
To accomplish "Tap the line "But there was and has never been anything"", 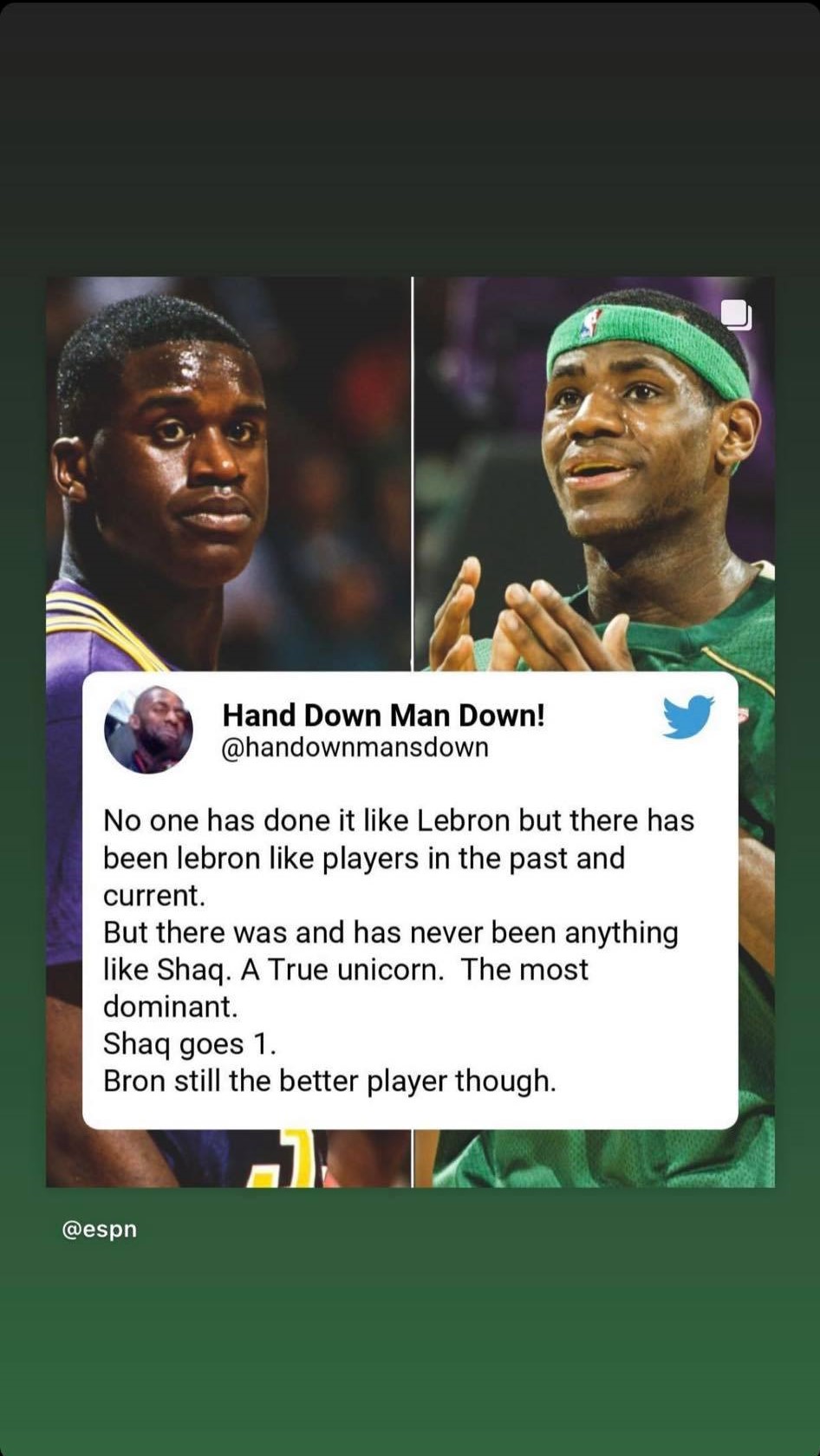I will click(391, 933).
